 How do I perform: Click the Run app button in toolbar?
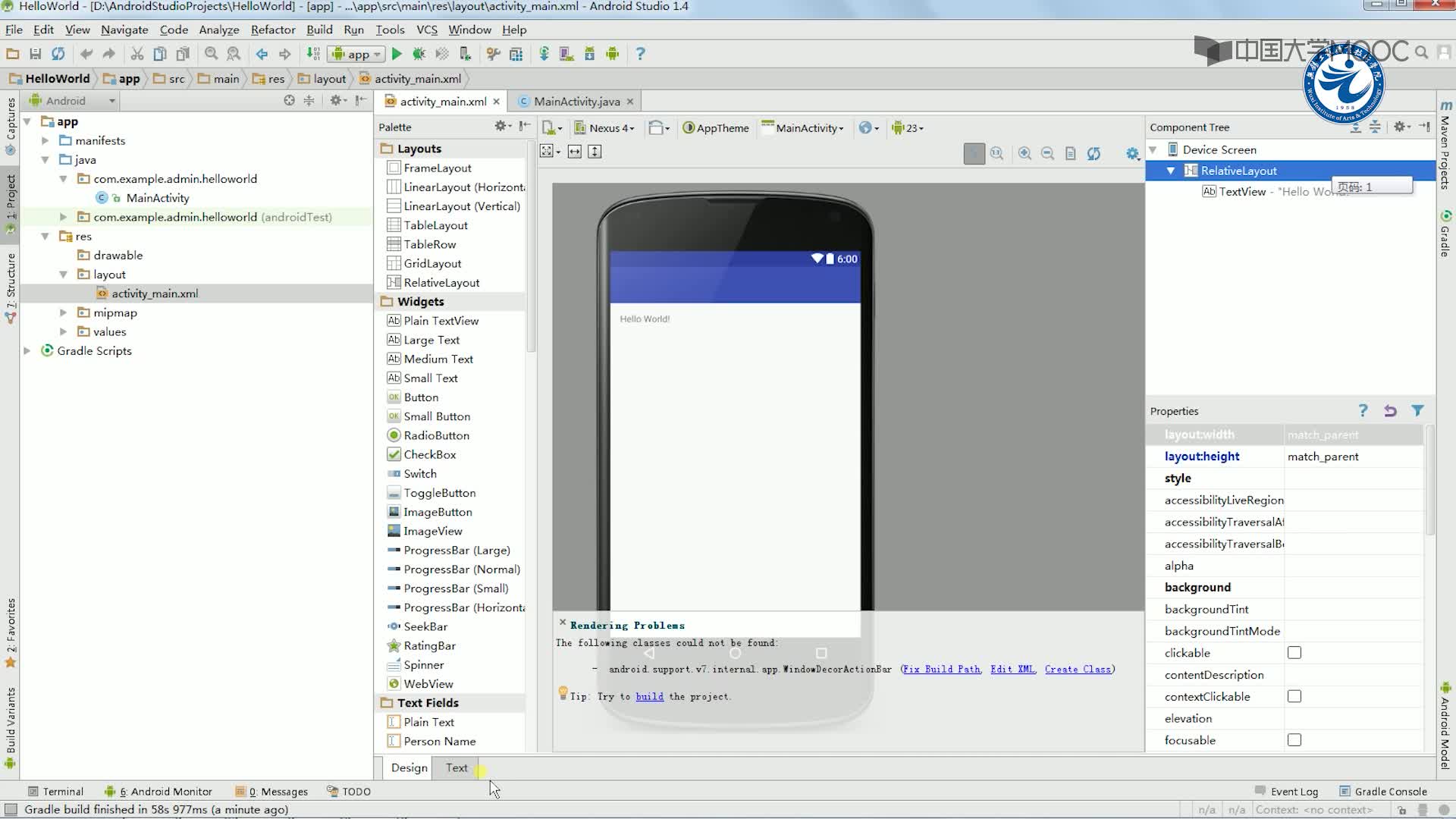(x=396, y=54)
